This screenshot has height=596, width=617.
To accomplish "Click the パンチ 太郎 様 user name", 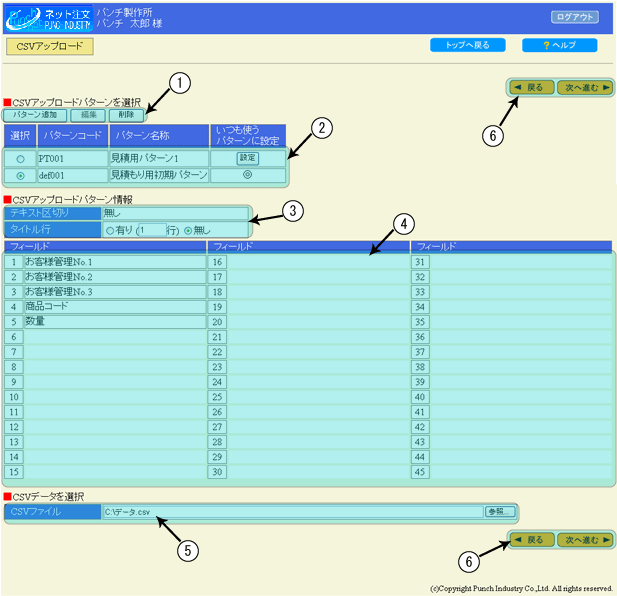I will click(x=129, y=23).
